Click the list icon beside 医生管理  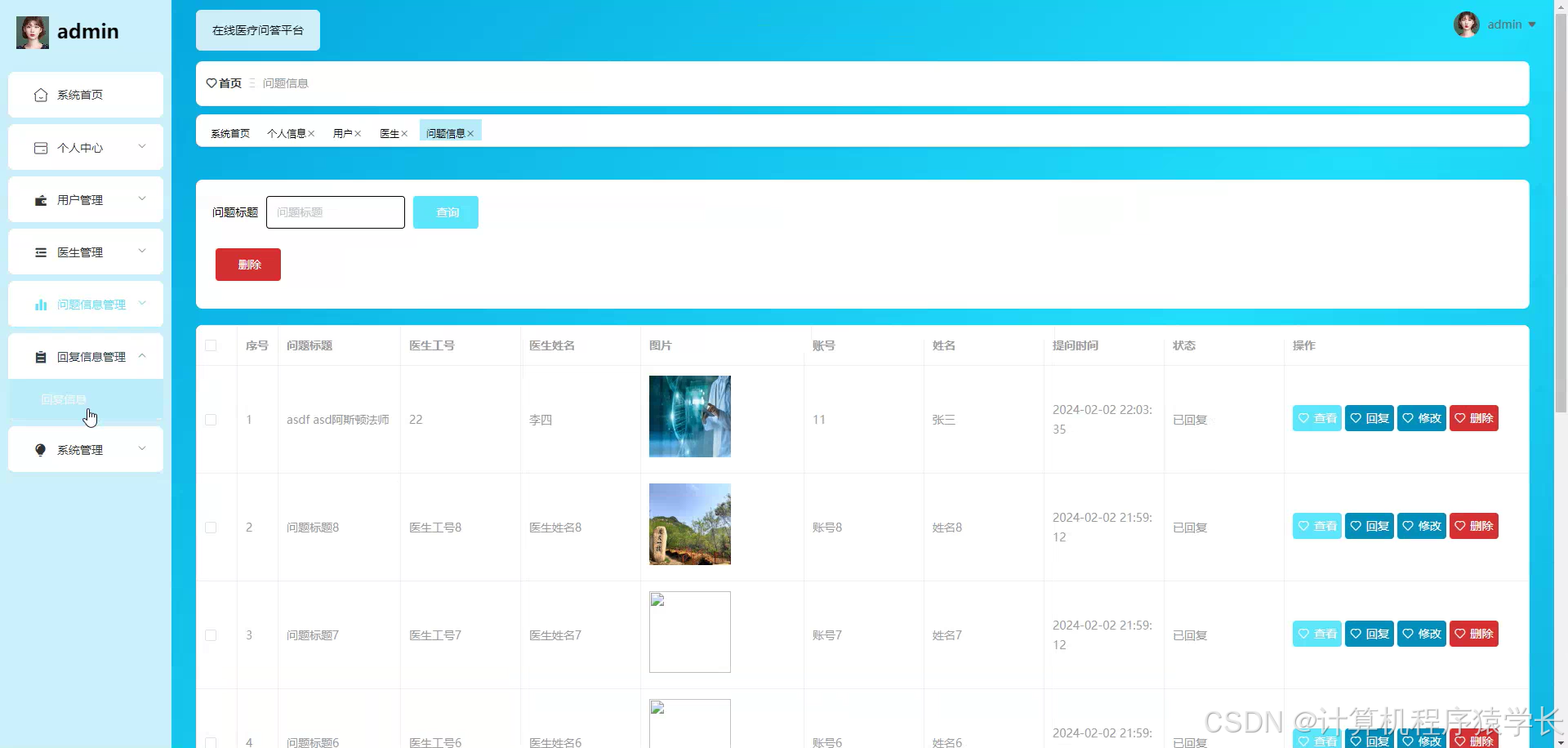pyautogui.click(x=41, y=252)
